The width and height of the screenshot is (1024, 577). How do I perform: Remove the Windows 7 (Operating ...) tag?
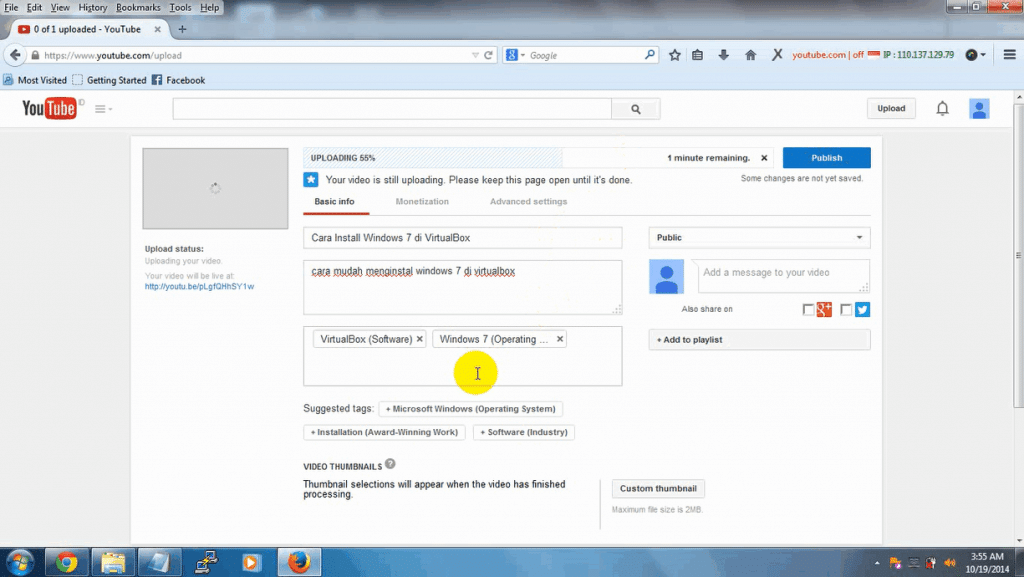click(560, 339)
